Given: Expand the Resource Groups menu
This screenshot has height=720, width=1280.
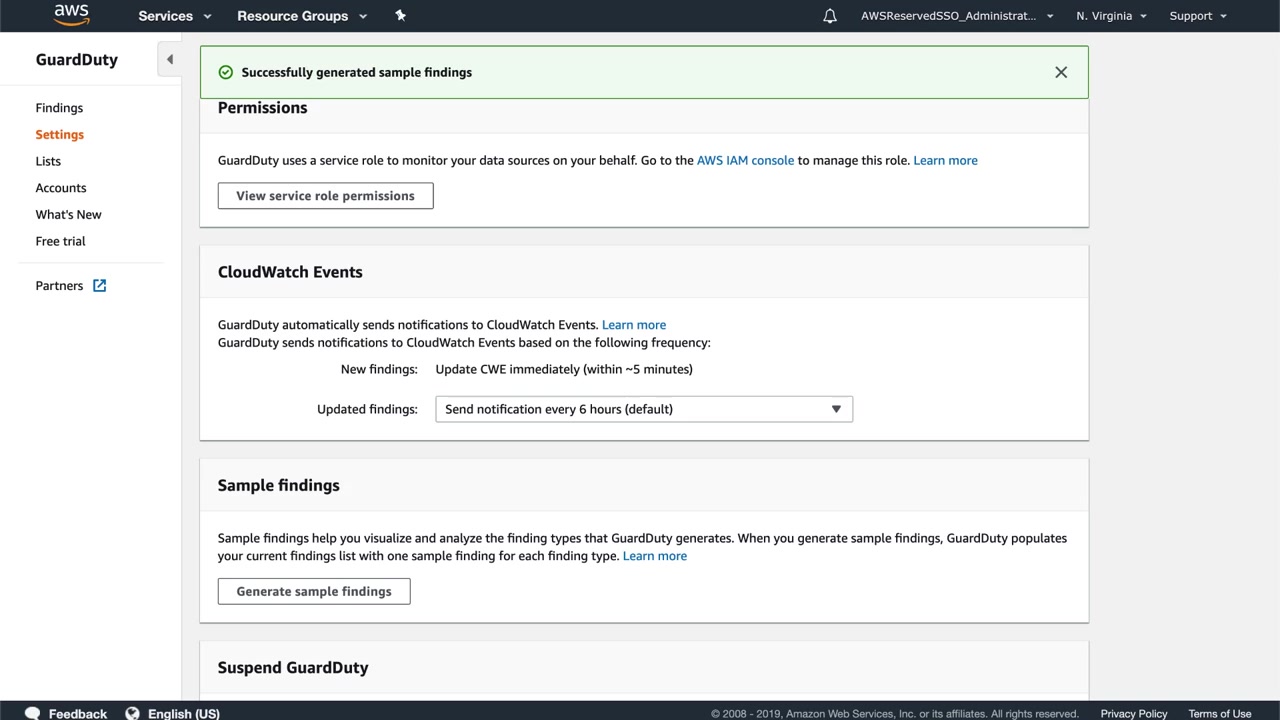Looking at the screenshot, I should [302, 16].
